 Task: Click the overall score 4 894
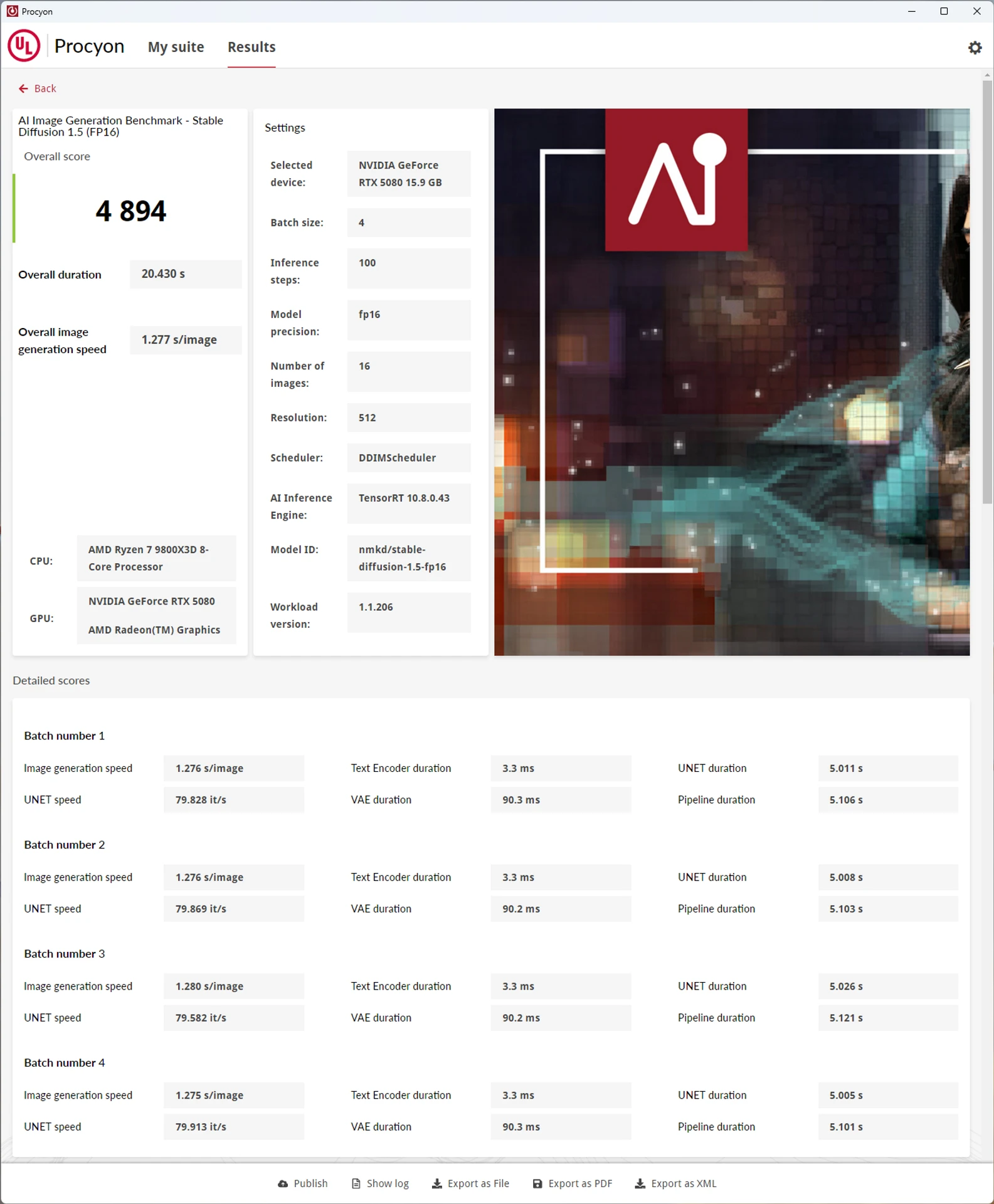pos(131,211)
